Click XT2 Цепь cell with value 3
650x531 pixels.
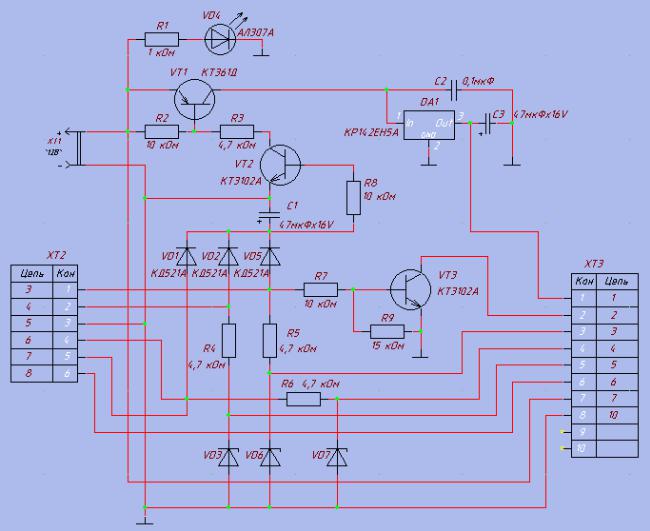32,290
